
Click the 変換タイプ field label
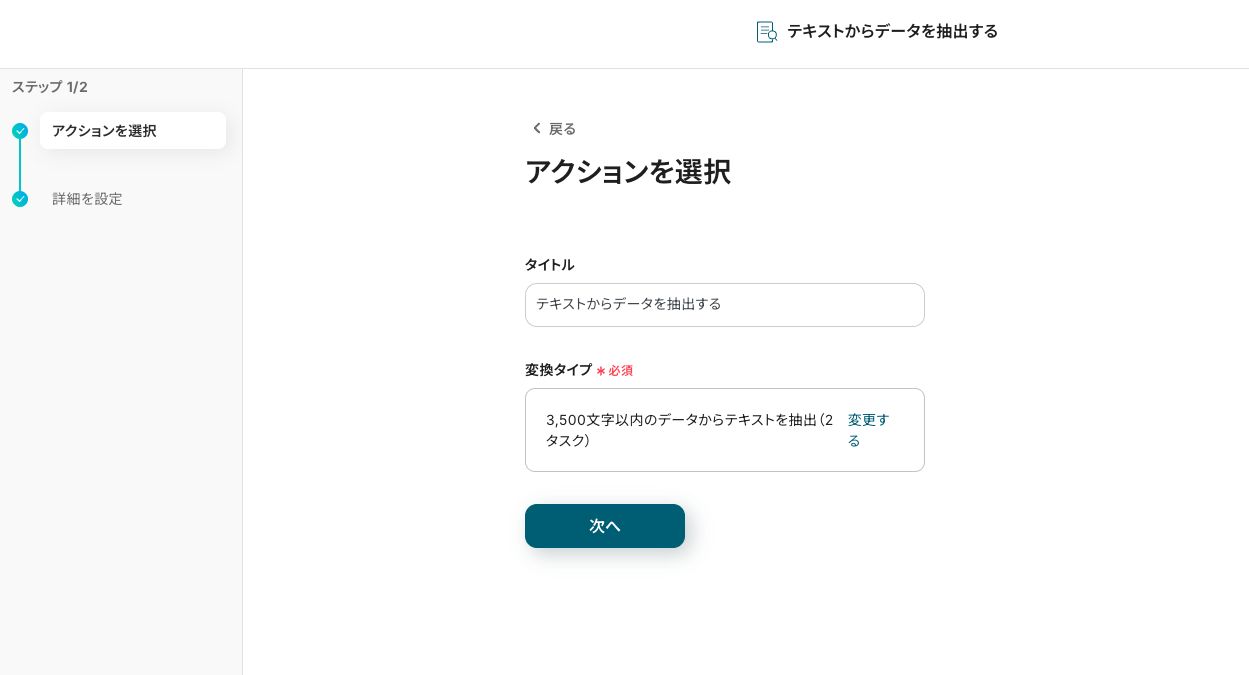tap(558, 370)
